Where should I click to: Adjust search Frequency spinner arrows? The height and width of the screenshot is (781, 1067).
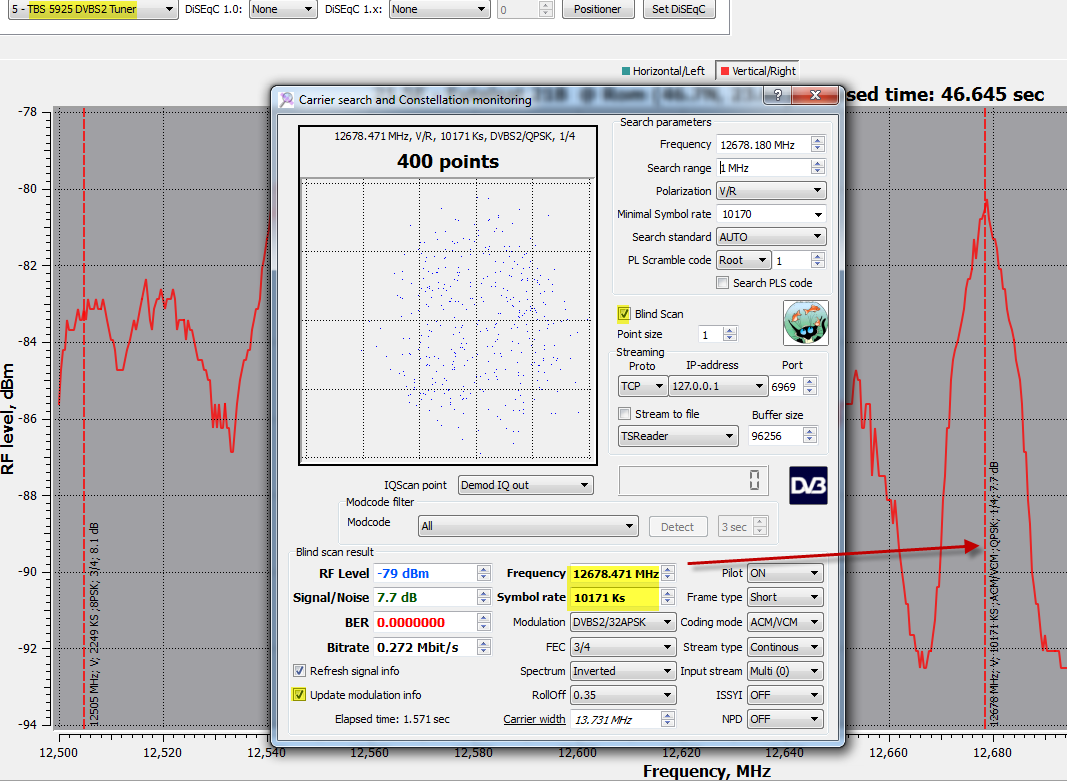[818, 145]
